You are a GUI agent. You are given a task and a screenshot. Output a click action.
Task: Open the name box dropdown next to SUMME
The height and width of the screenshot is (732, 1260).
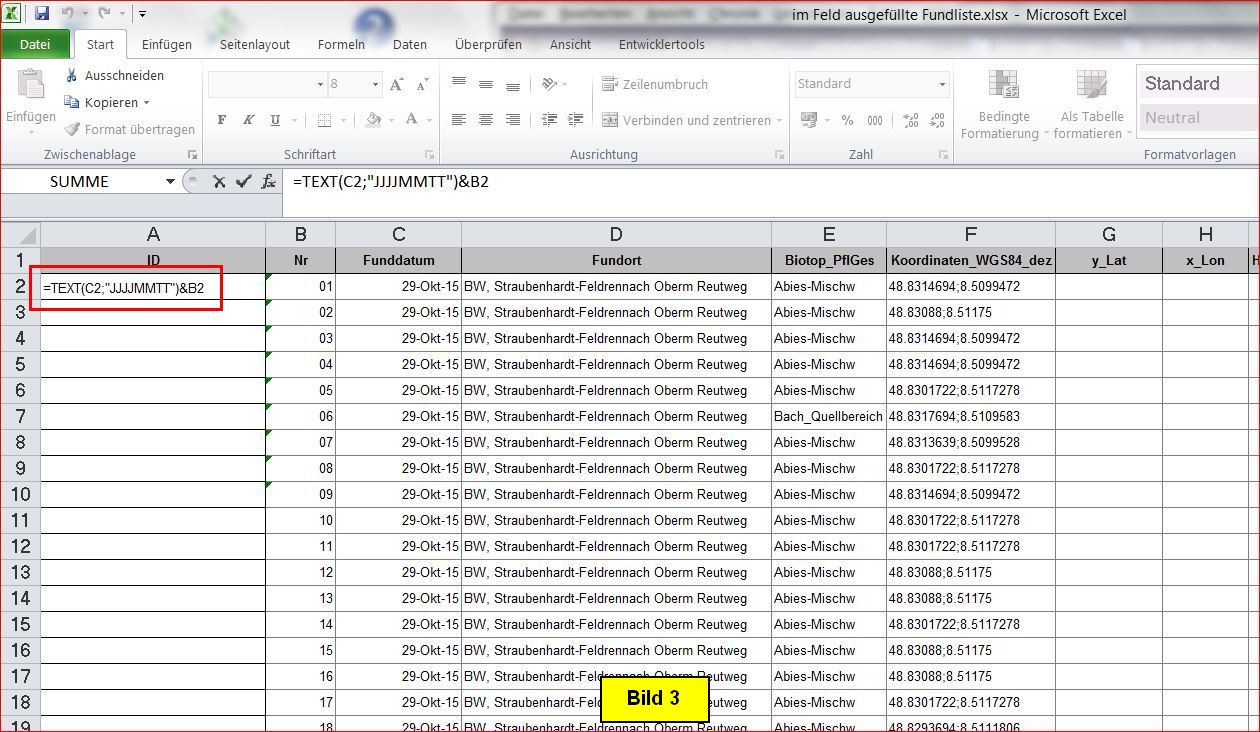click(x=170, y=182)
